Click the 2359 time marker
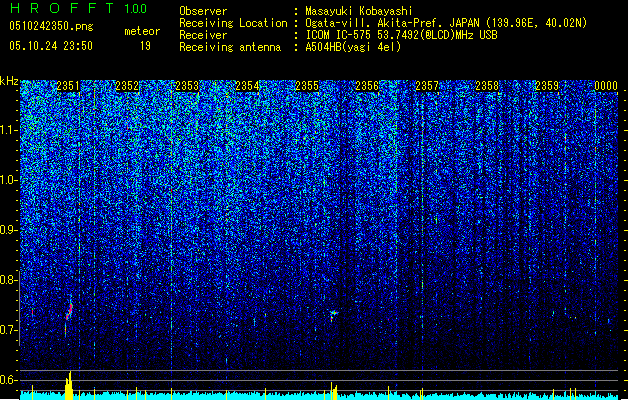 point(547,86)
